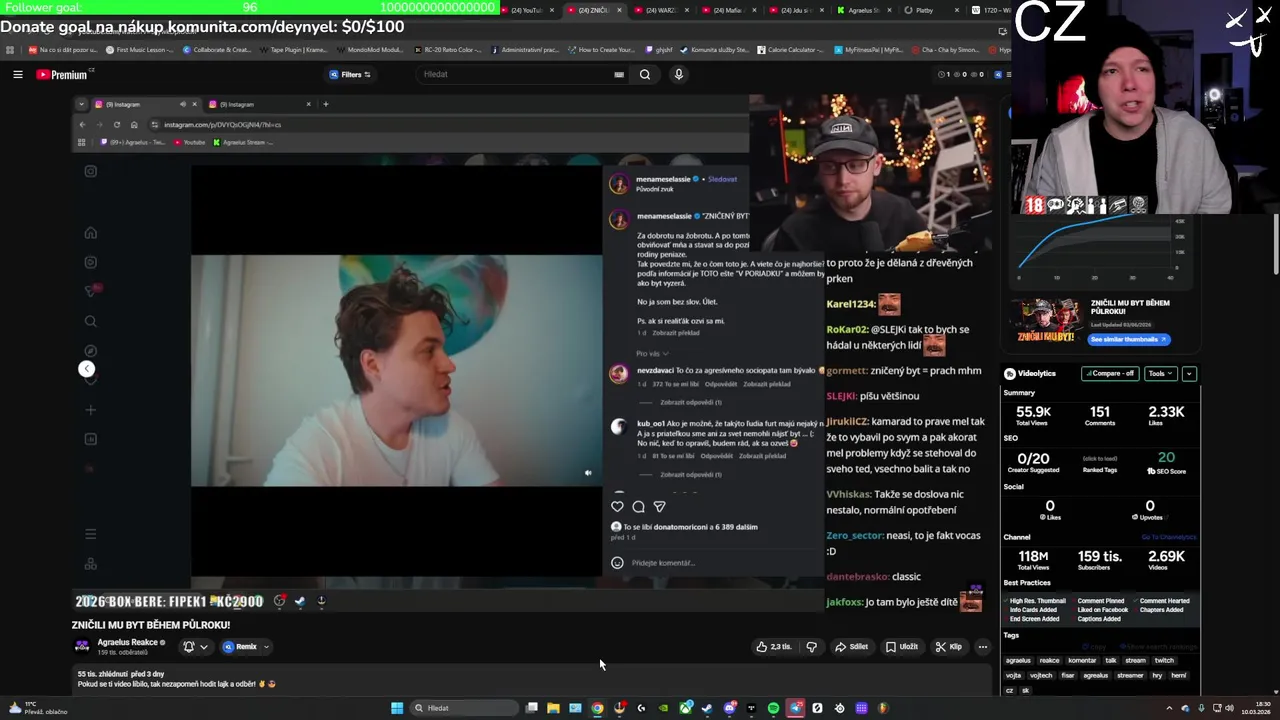This screenshot has height=720, width=1280.
Task: Select the streamer tag chip
Action: (x=1130, y=675)
